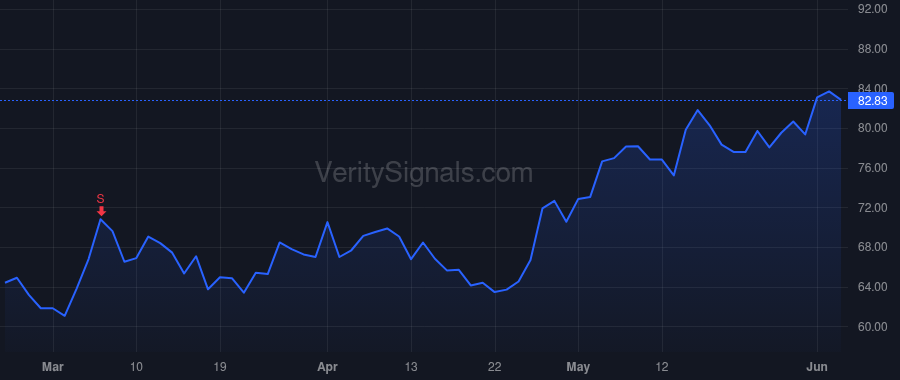Click the 60.00 price axis label
Viewport: 900px width, 380px height.
pyautogui.click(x=872, y=327)
